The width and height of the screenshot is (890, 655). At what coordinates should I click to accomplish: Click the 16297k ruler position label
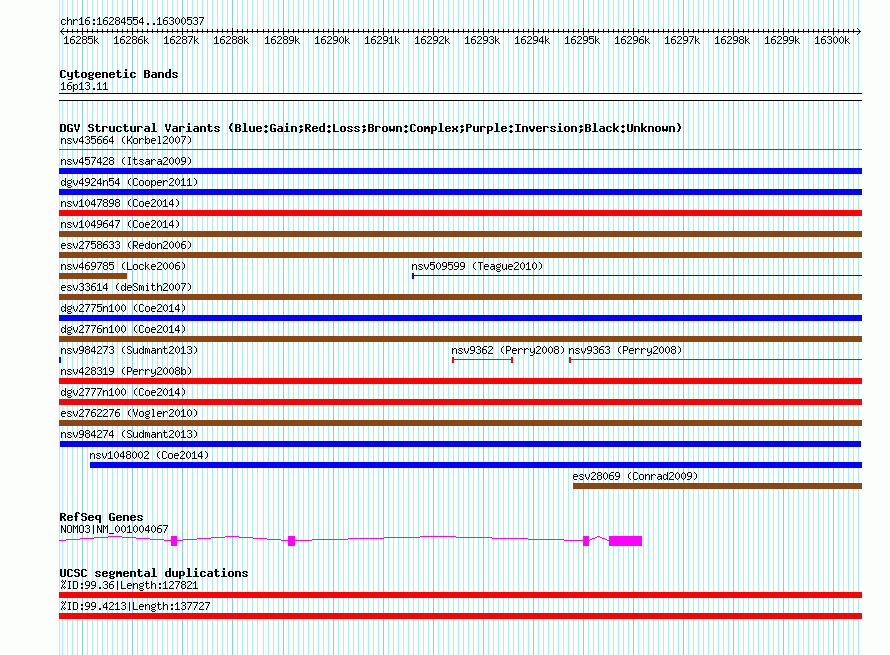681,40
